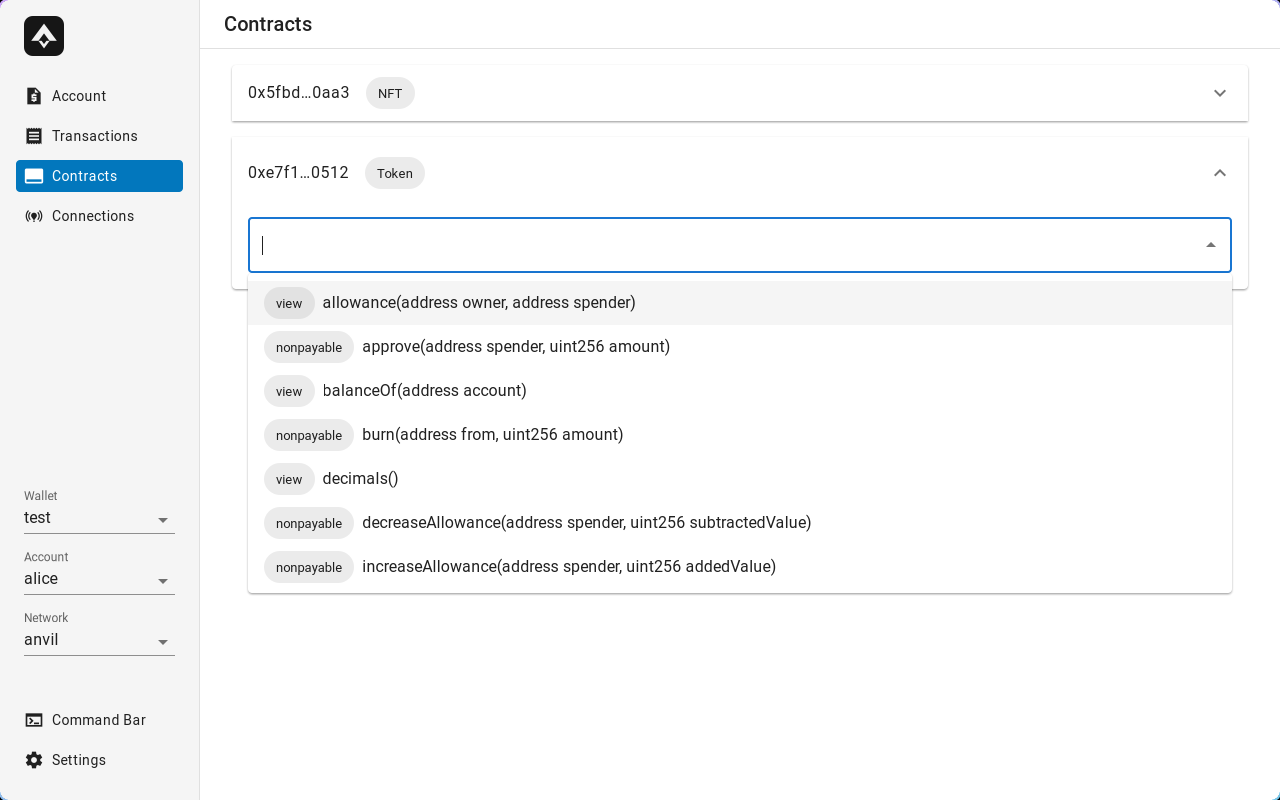Select balanceOf(address account) from list

click(x=424, y=391)
